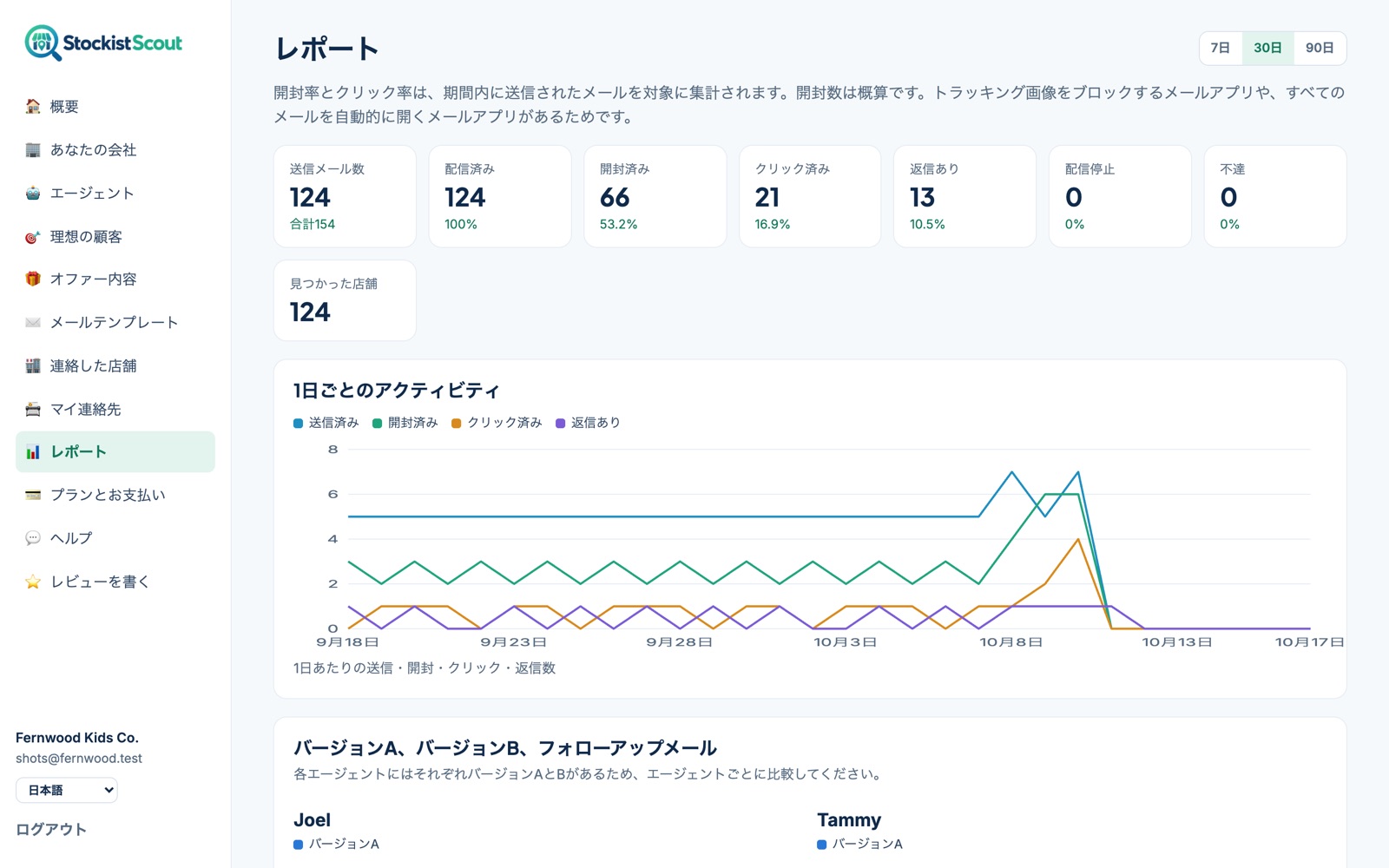Click the 返信あり 13 stat card
The image size is (1389, 868).
point(964,196)
